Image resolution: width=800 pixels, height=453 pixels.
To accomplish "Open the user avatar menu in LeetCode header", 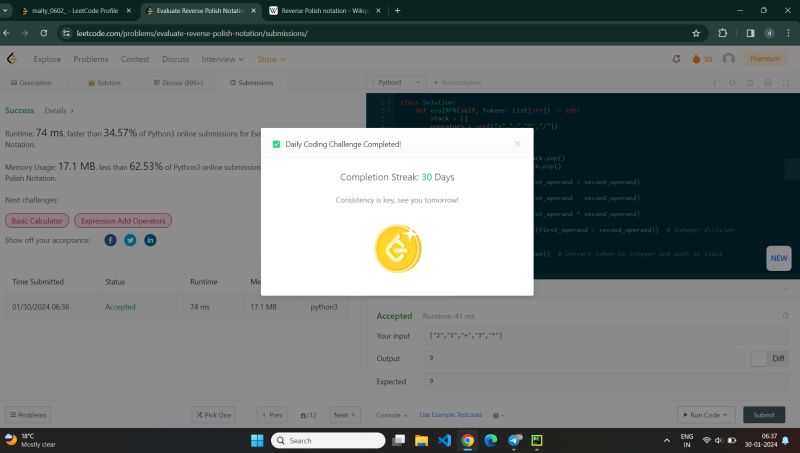I will click(729, 59).
